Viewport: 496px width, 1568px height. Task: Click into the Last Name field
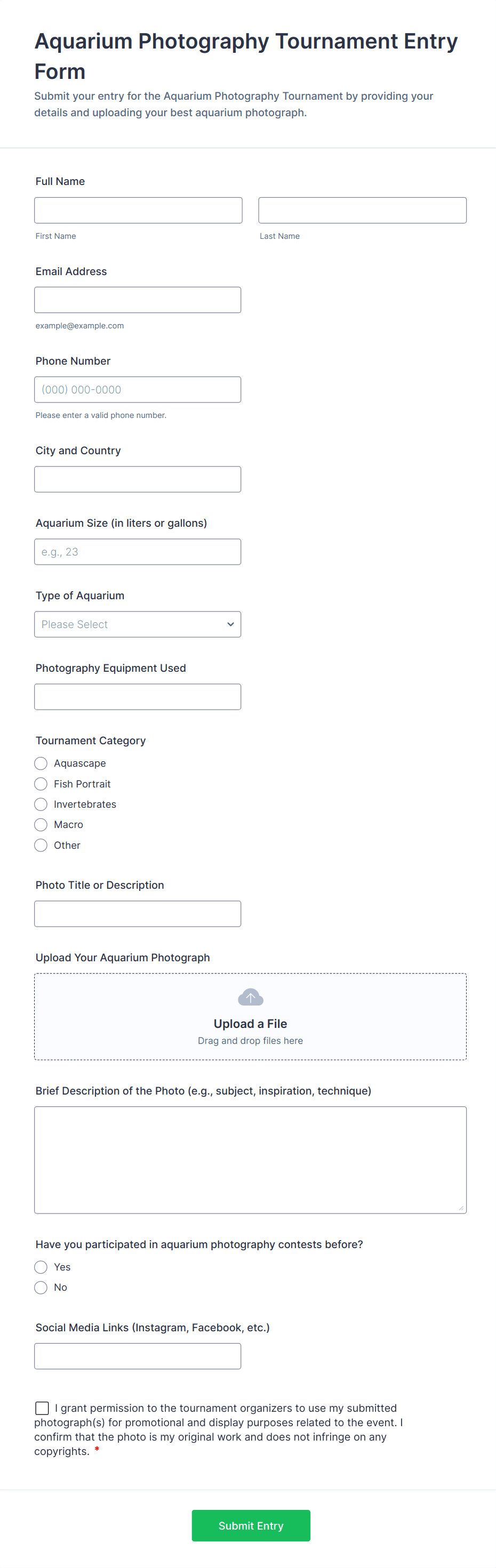tap(362, 210)
